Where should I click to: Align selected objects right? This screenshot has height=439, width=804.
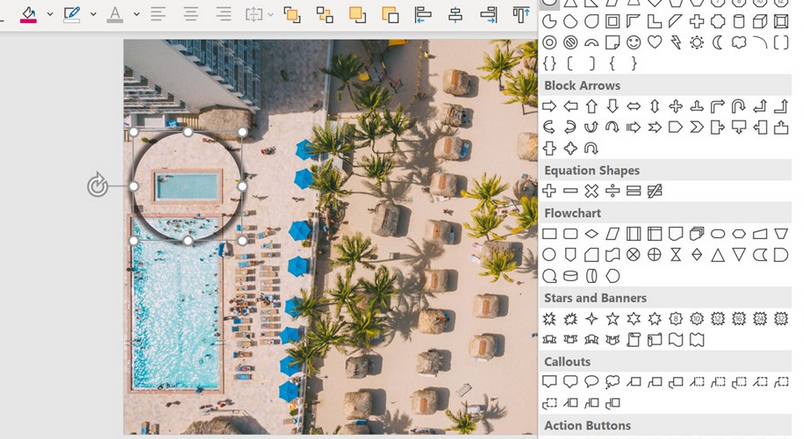pos(489,15)
